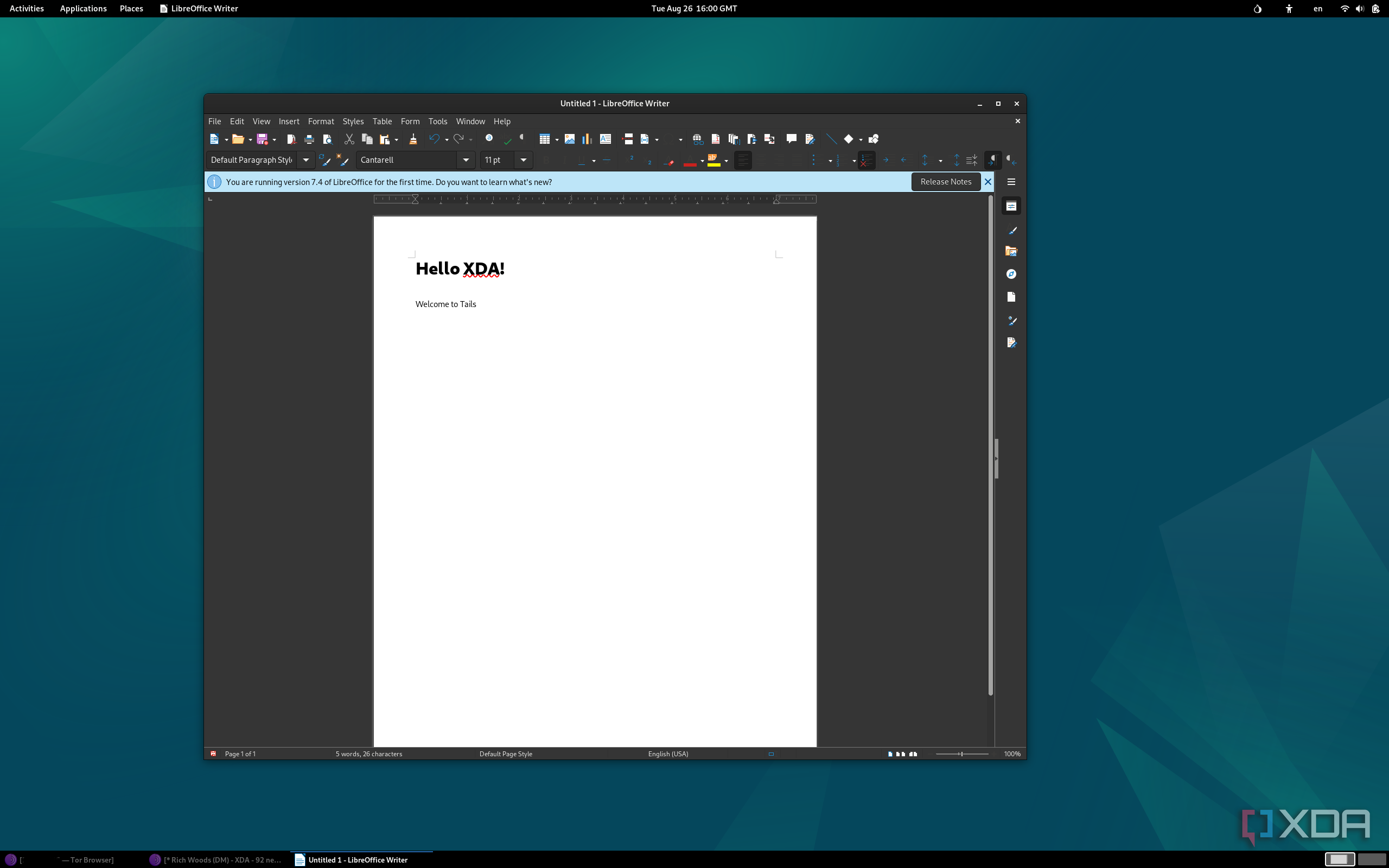Select the Insert Line drawing tool
The height and width of the screenshot is (868, 1389).
click(x=831, y=139)
